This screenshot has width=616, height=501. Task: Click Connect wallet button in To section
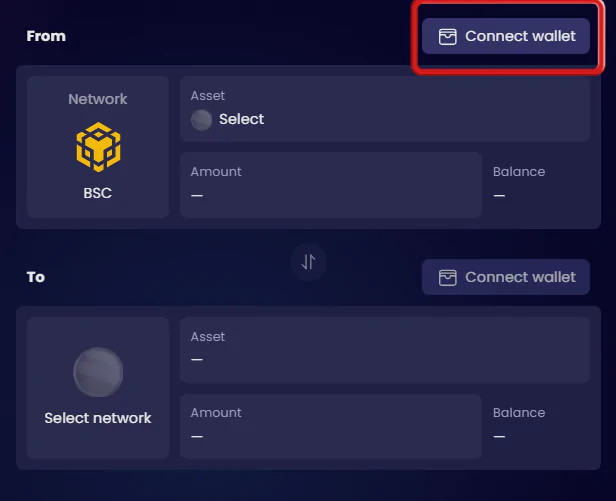tap(506, 277)
